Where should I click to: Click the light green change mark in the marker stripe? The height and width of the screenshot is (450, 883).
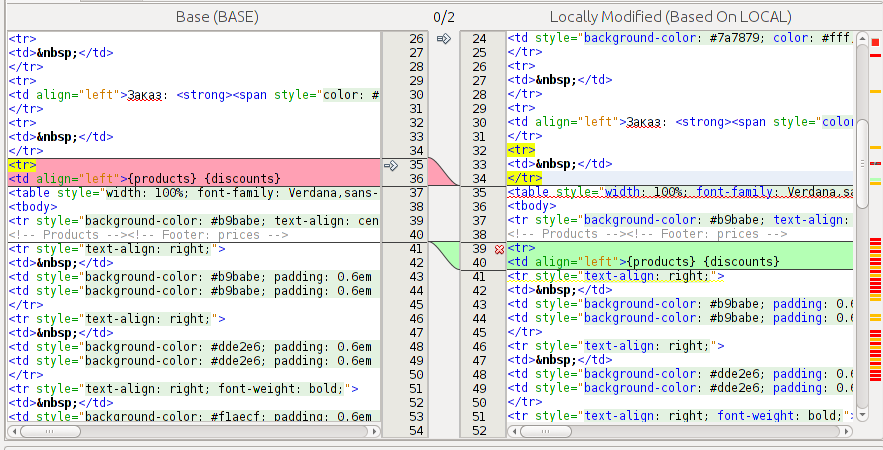pos(875,181)
